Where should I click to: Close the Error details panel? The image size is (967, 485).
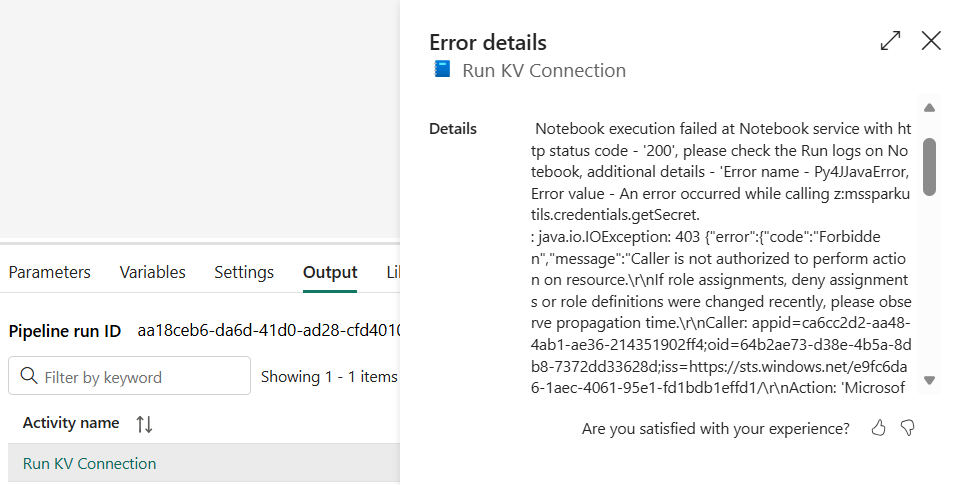point(931,41)
